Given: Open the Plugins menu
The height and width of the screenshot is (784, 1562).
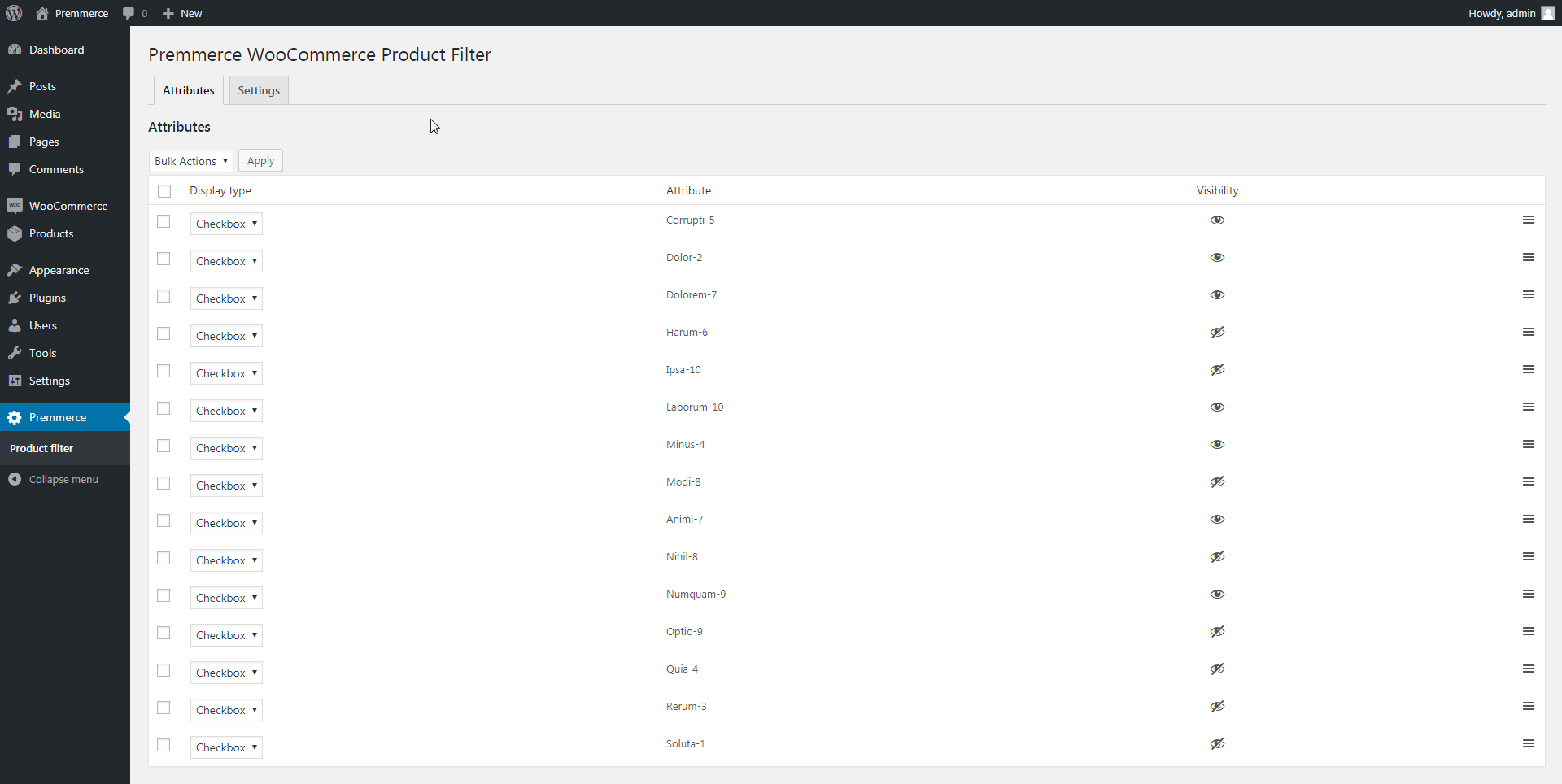Looking at the screenshot, I should click(65, 298).
